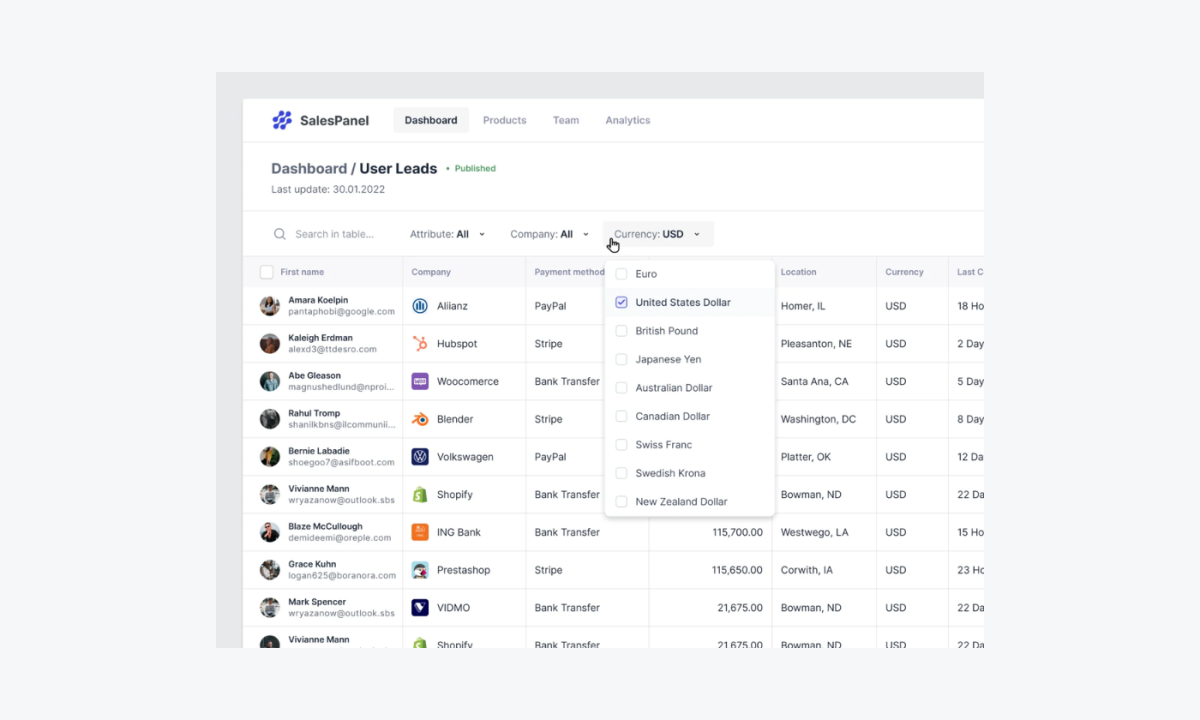Select the Volkswagen company icon

point(419,456)
